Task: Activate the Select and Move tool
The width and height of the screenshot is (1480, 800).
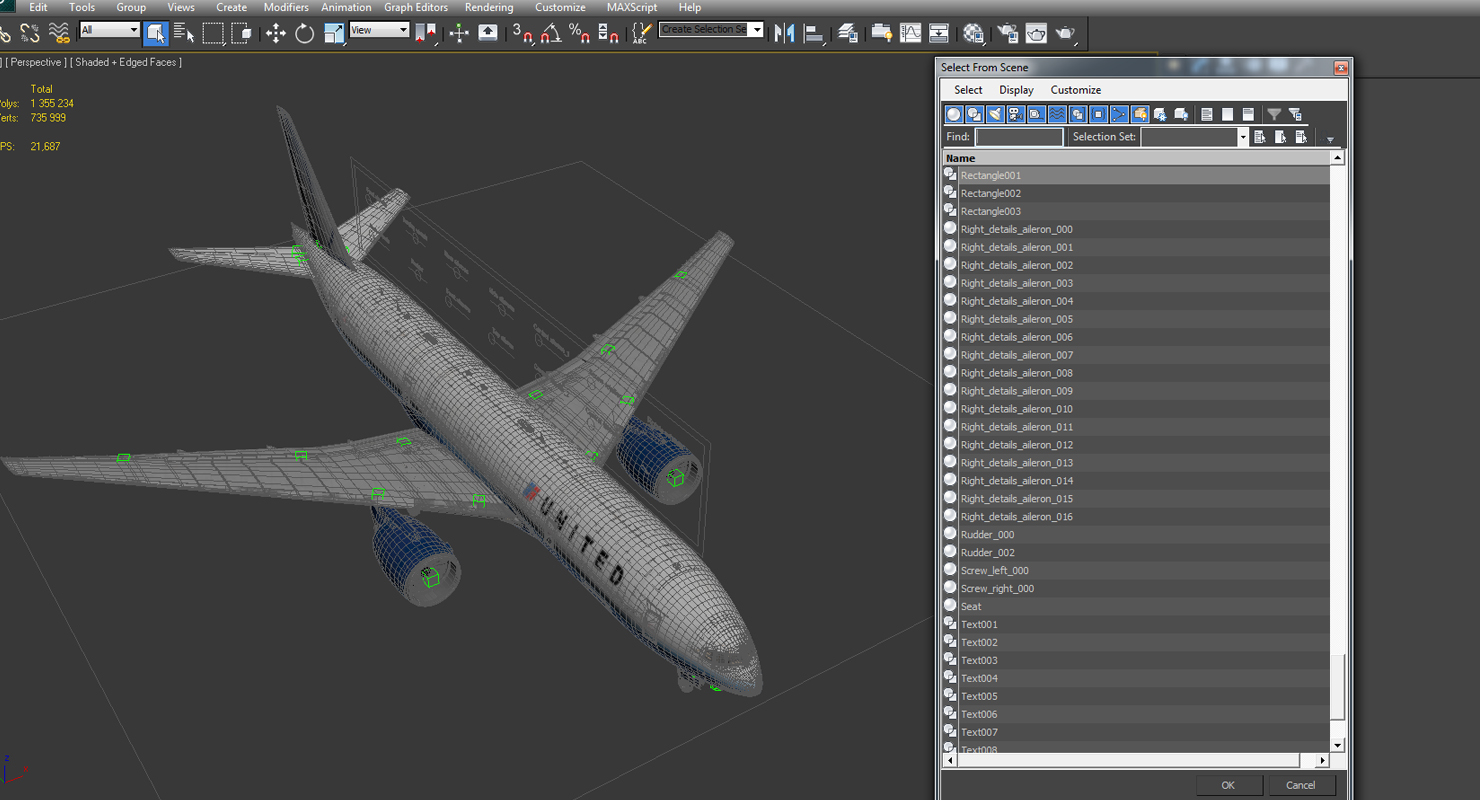Action: point(276,33)
